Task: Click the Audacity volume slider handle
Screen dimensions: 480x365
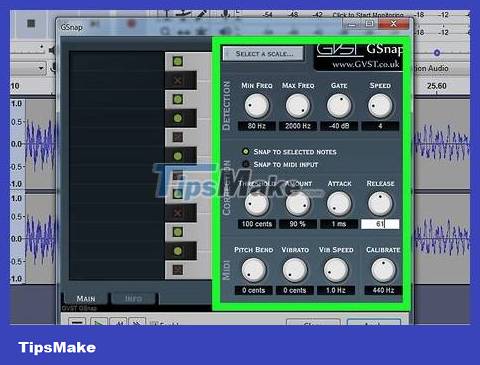Action: pyautogui.click(x=437, y=53)
